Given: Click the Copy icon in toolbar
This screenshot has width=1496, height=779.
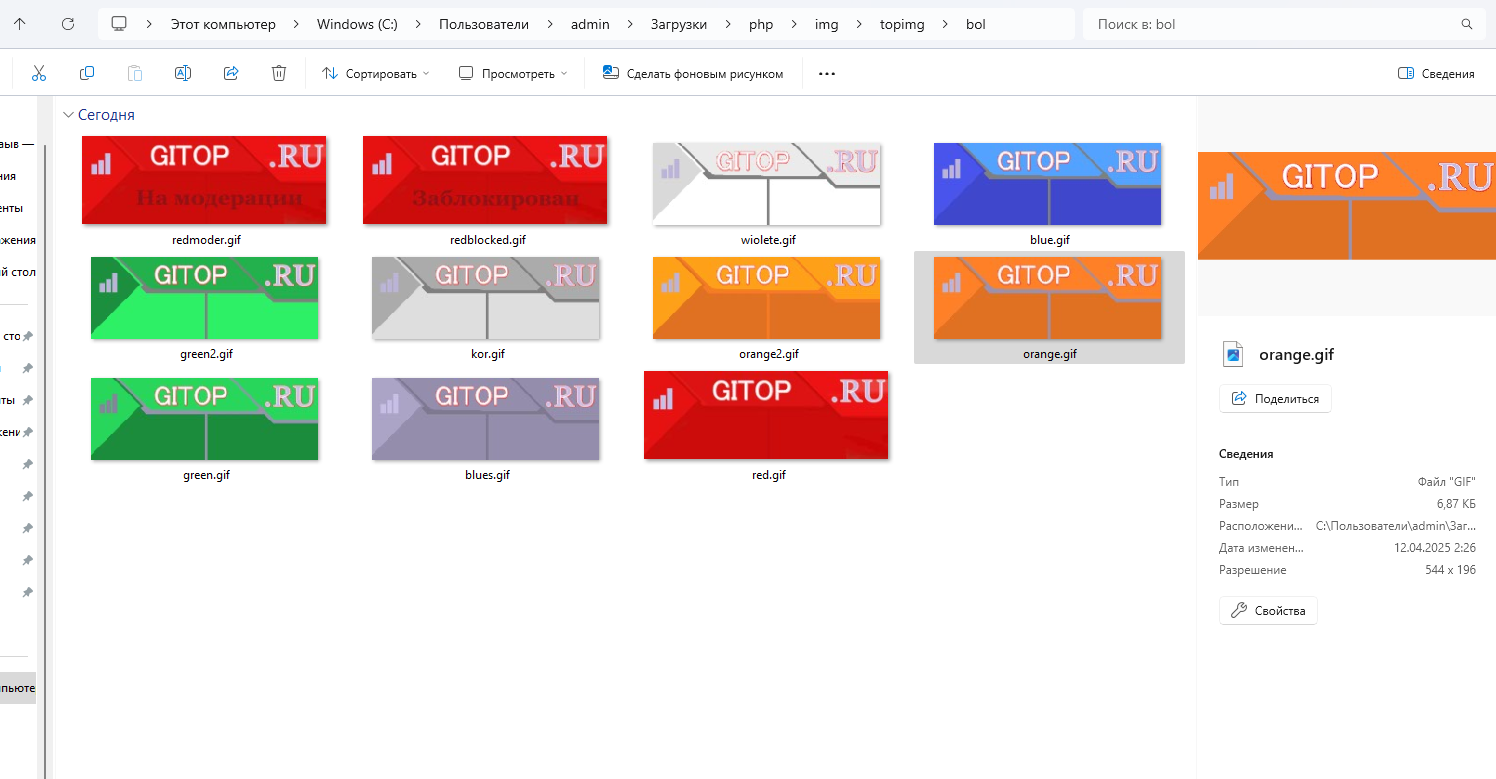Looking at the screenshot, I should point(87,73).
